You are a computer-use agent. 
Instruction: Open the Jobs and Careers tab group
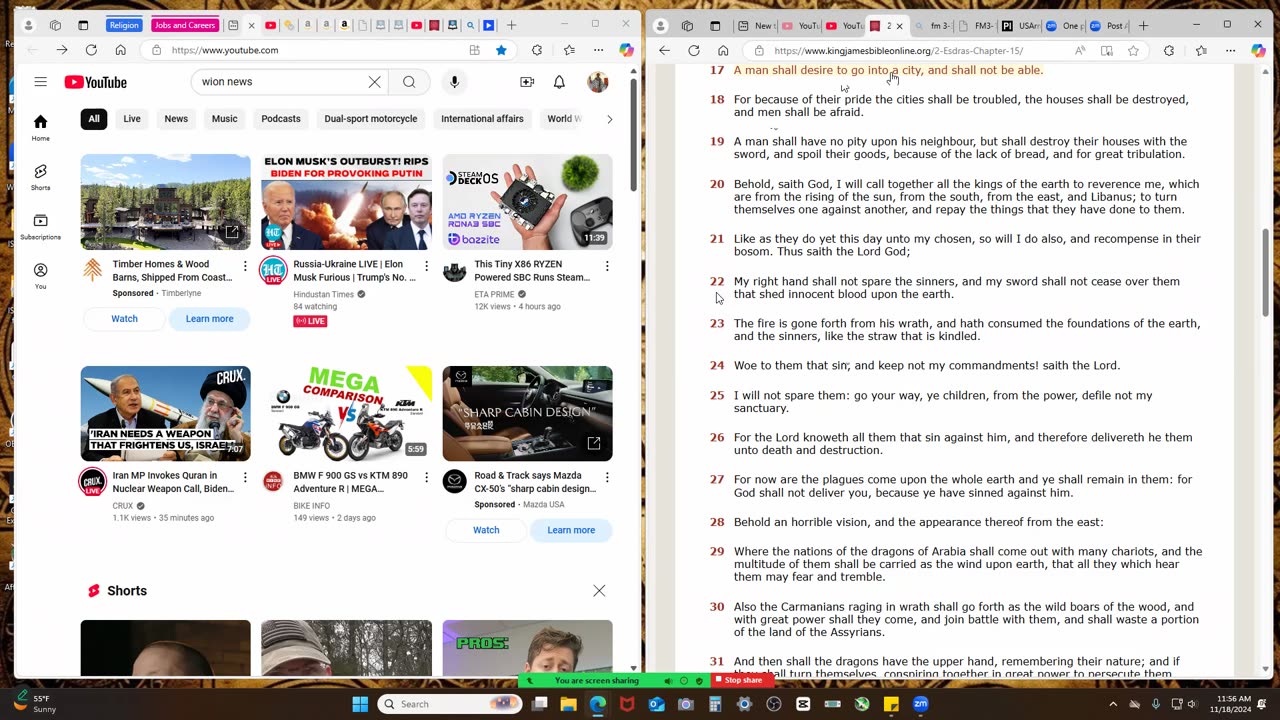(184, 25)
